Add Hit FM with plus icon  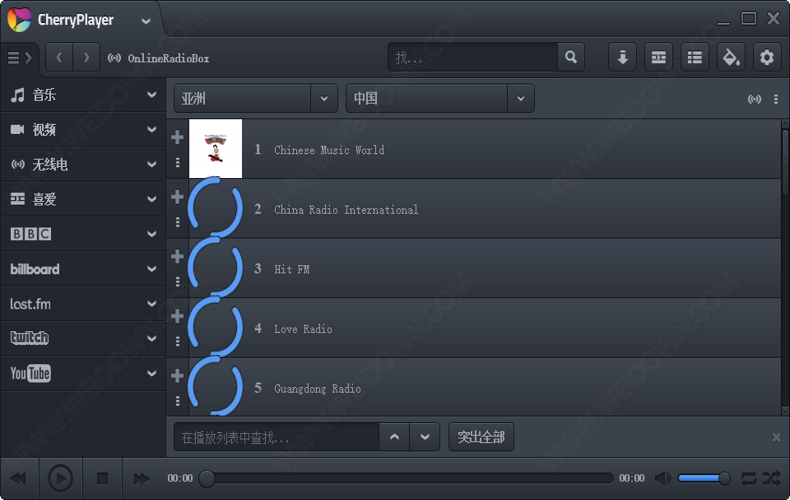[x=177, y=256]
